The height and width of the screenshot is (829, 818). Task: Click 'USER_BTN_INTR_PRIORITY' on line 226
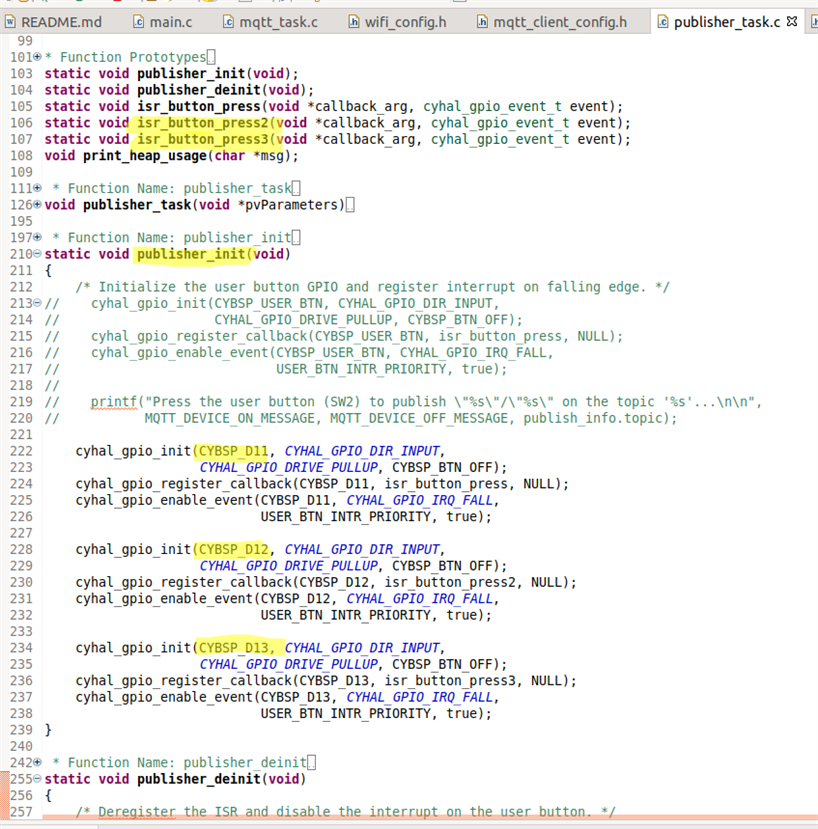click(x=345, y=517)
